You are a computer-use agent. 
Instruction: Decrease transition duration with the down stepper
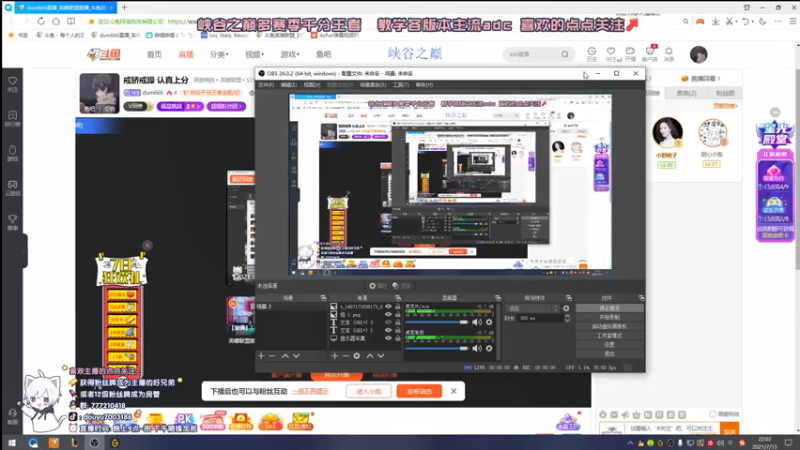567,320
